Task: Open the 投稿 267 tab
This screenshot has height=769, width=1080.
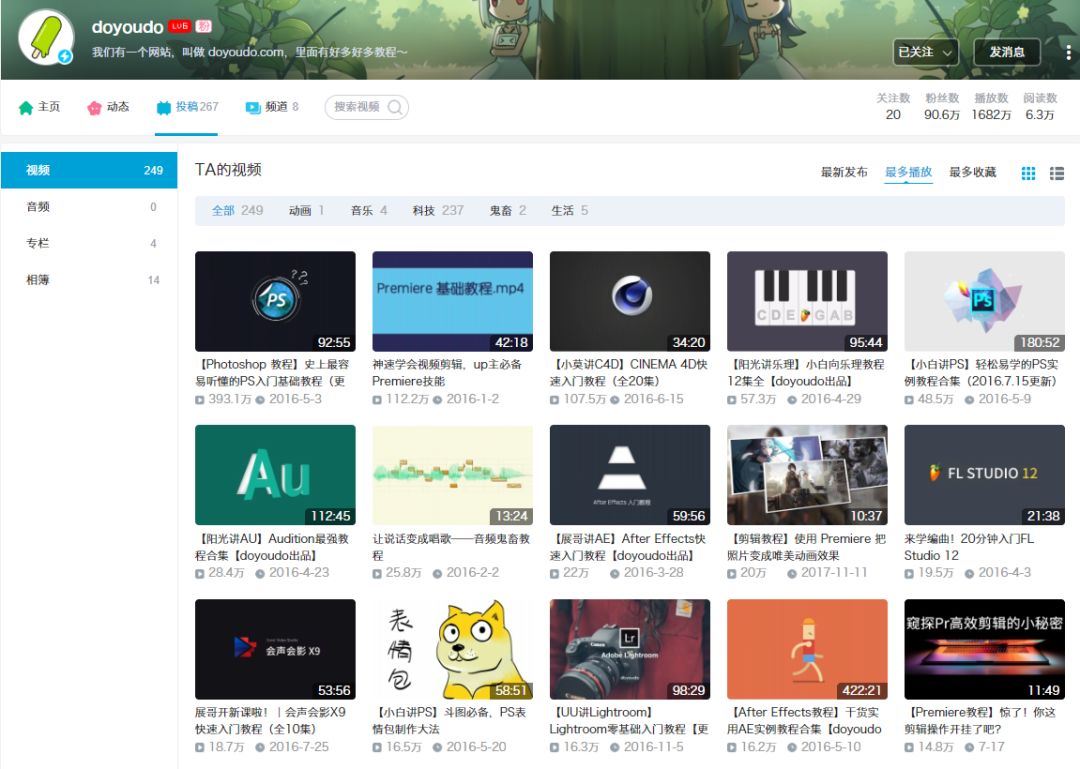Action: (187, 107)
